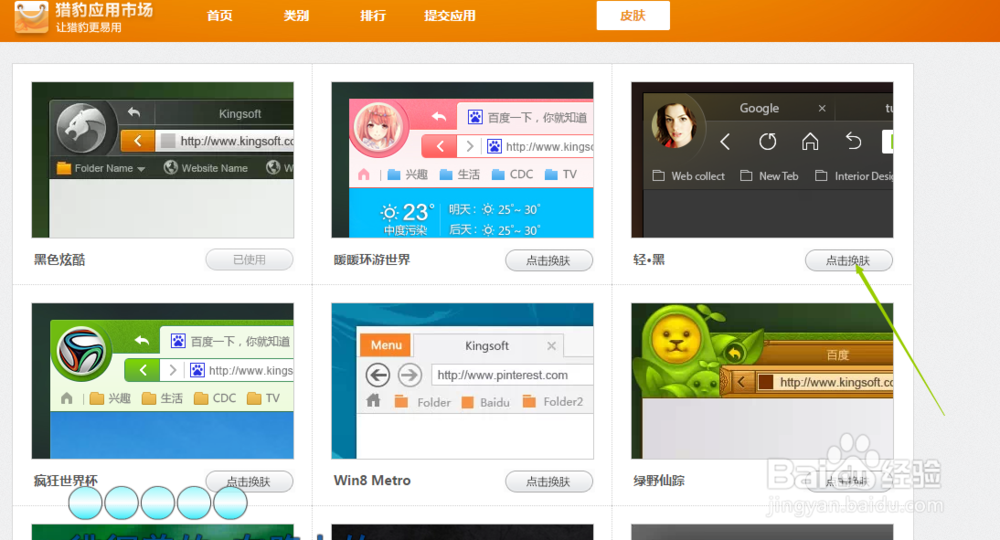Click the 猎豹应用市场 shopping bag logo
The width and height of the screenshot is (1000, 540).
(31, 17)
